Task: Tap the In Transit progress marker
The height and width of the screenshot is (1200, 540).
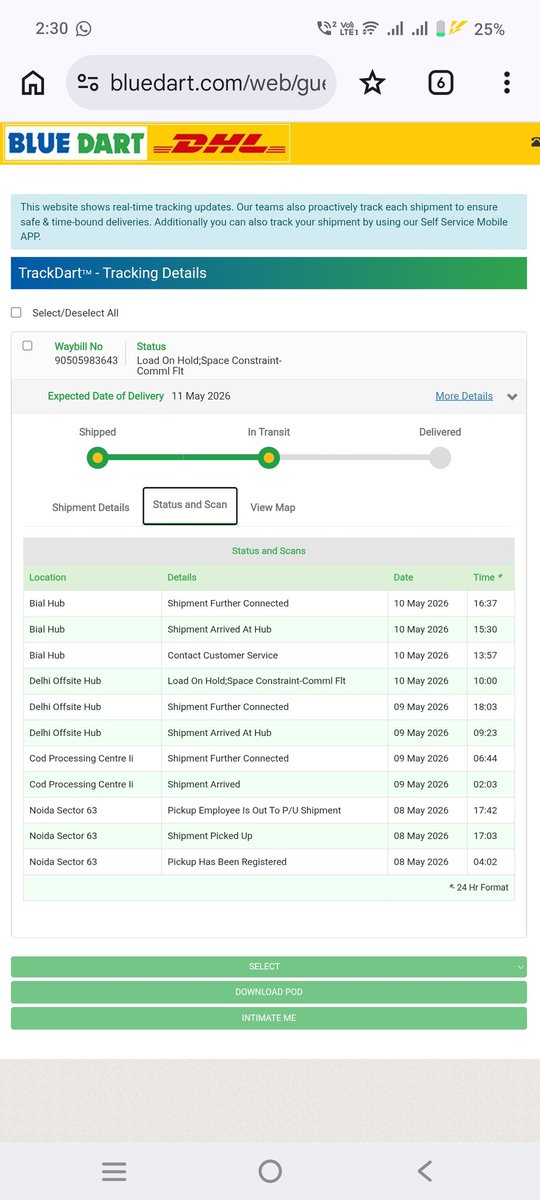Action: pyautogui.click(x=268, y=458)
